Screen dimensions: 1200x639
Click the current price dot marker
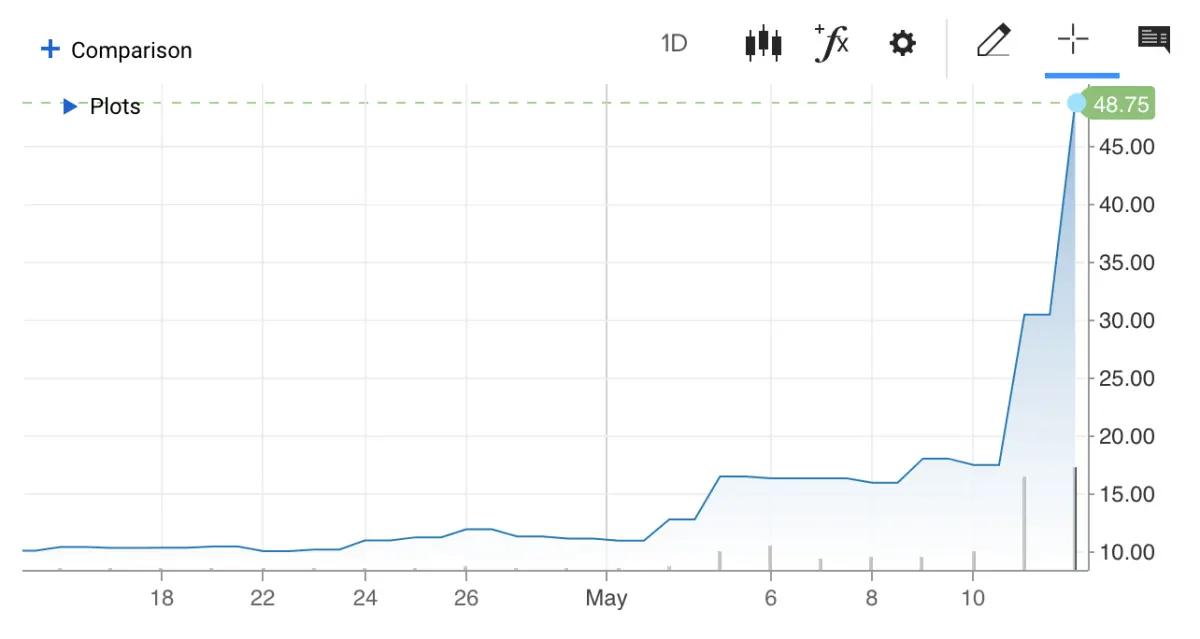click(x=1076, y=103)
